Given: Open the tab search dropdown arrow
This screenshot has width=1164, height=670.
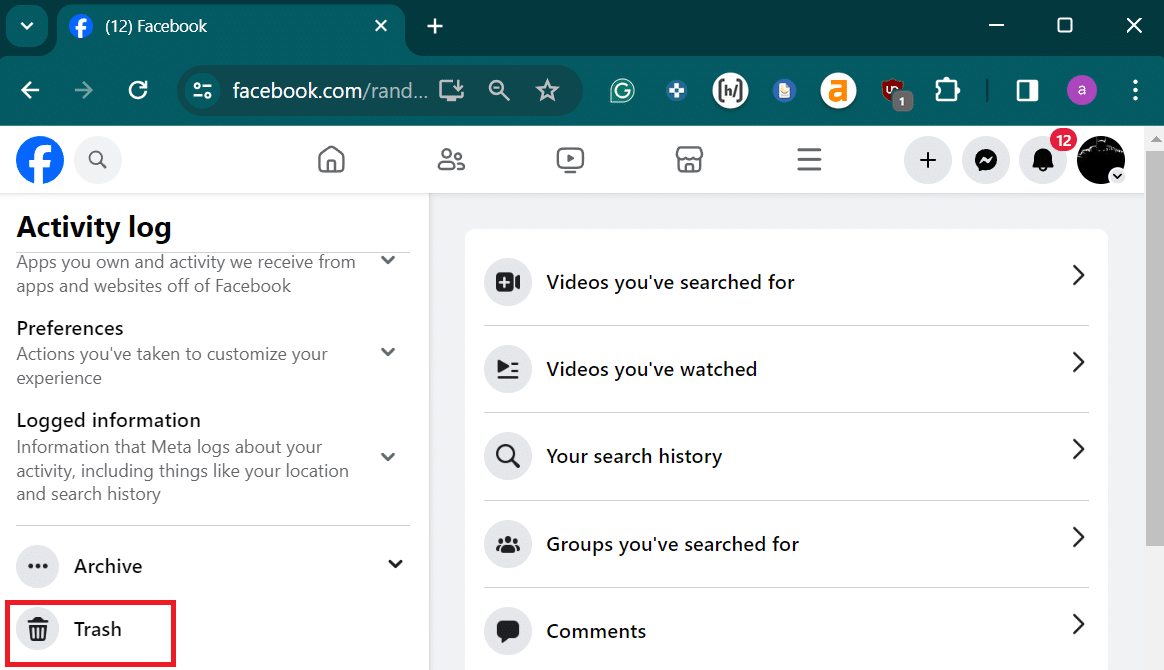Looking at the screenshot, I should click(x=27, y=26).
